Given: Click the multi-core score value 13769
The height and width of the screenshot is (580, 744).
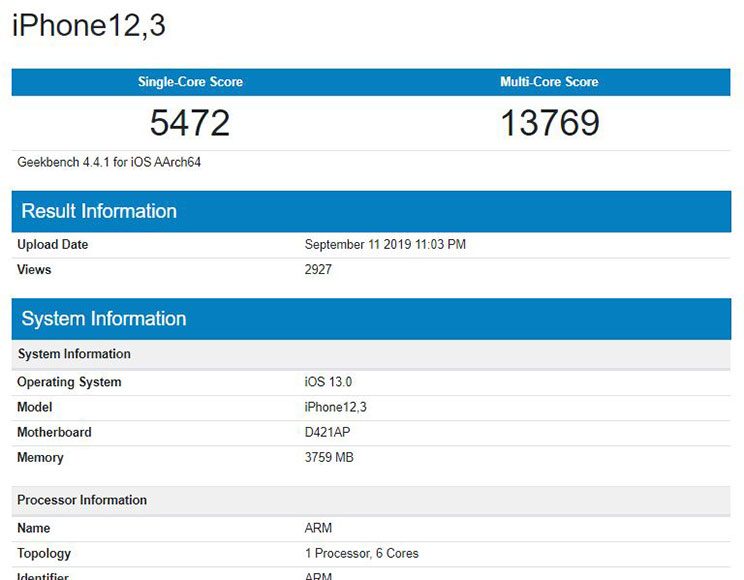Looking at the screenshot, I should tap(549, 123).
